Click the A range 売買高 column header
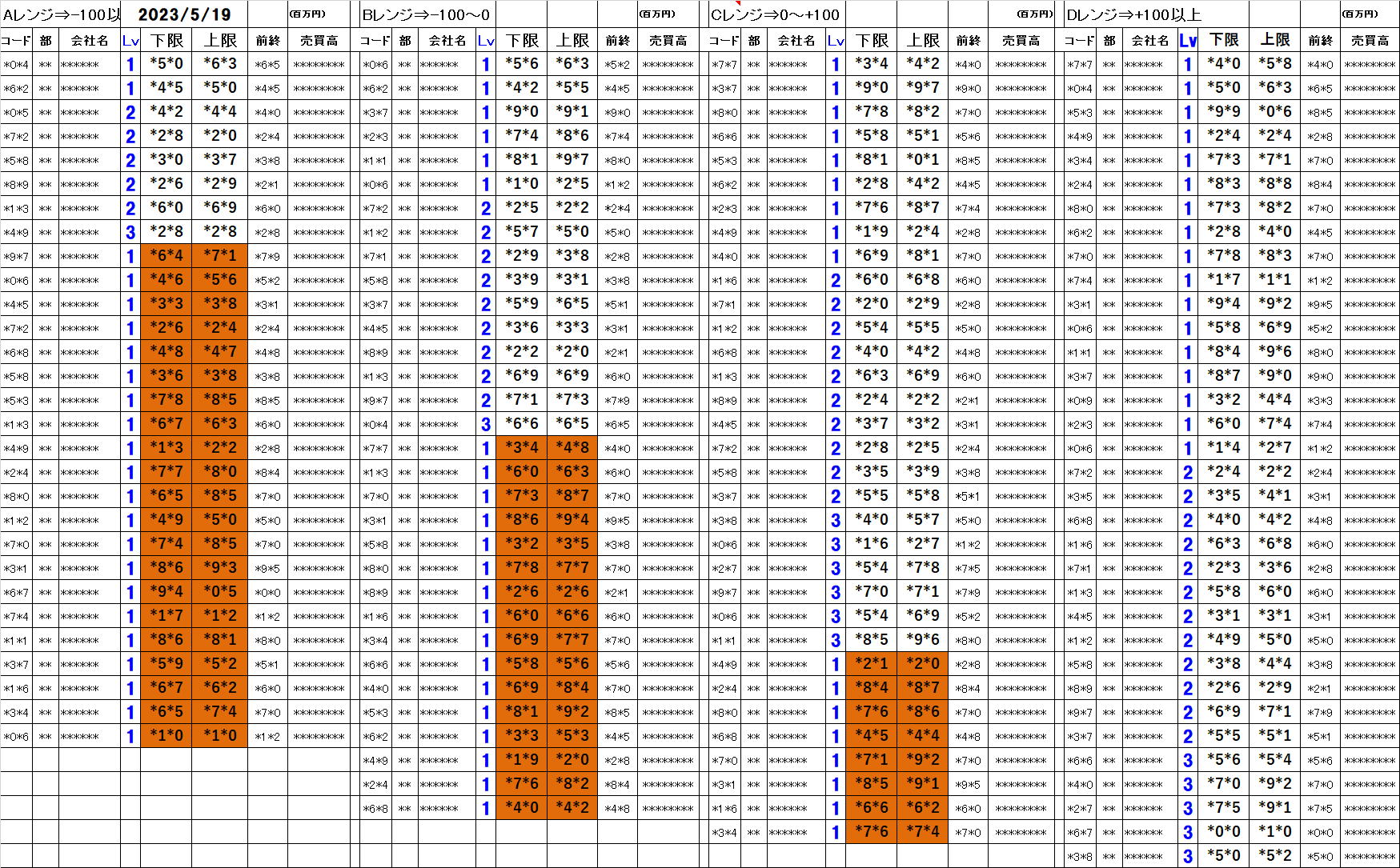This screenshot has height=868, width=1400. [319, 40]
